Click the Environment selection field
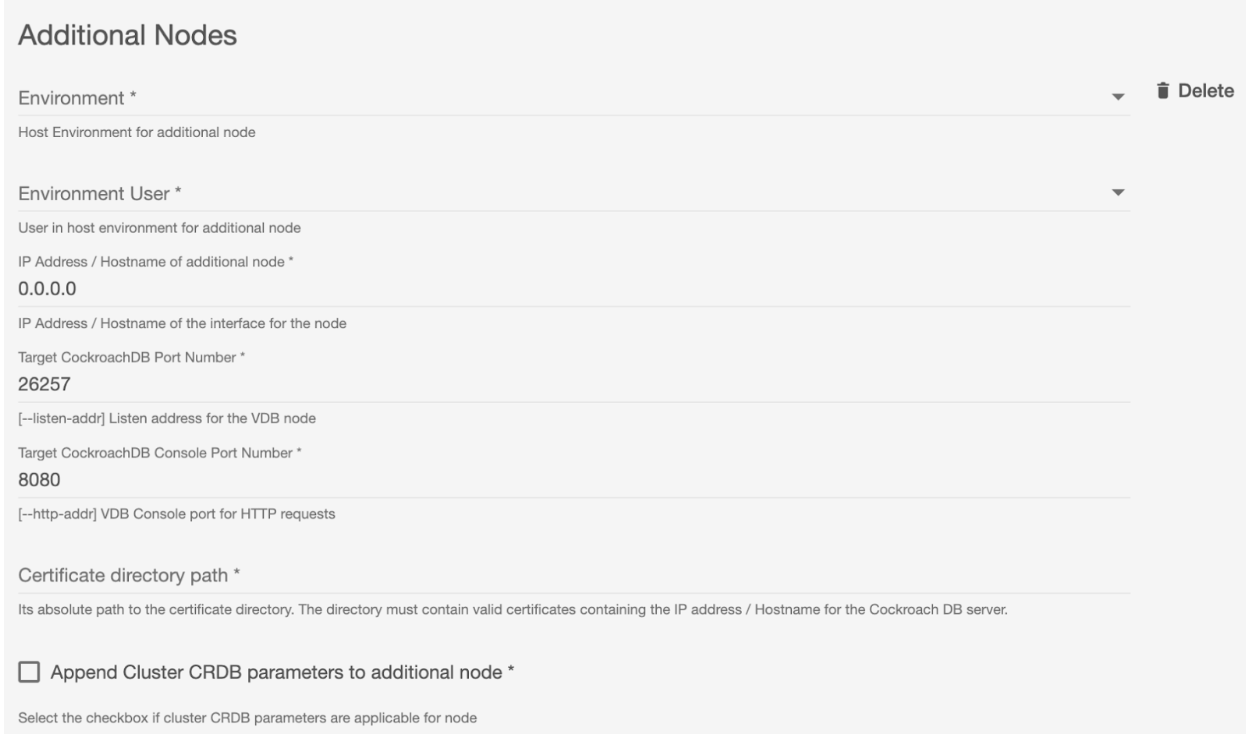The image size is (1246, 734). point(560,98)
